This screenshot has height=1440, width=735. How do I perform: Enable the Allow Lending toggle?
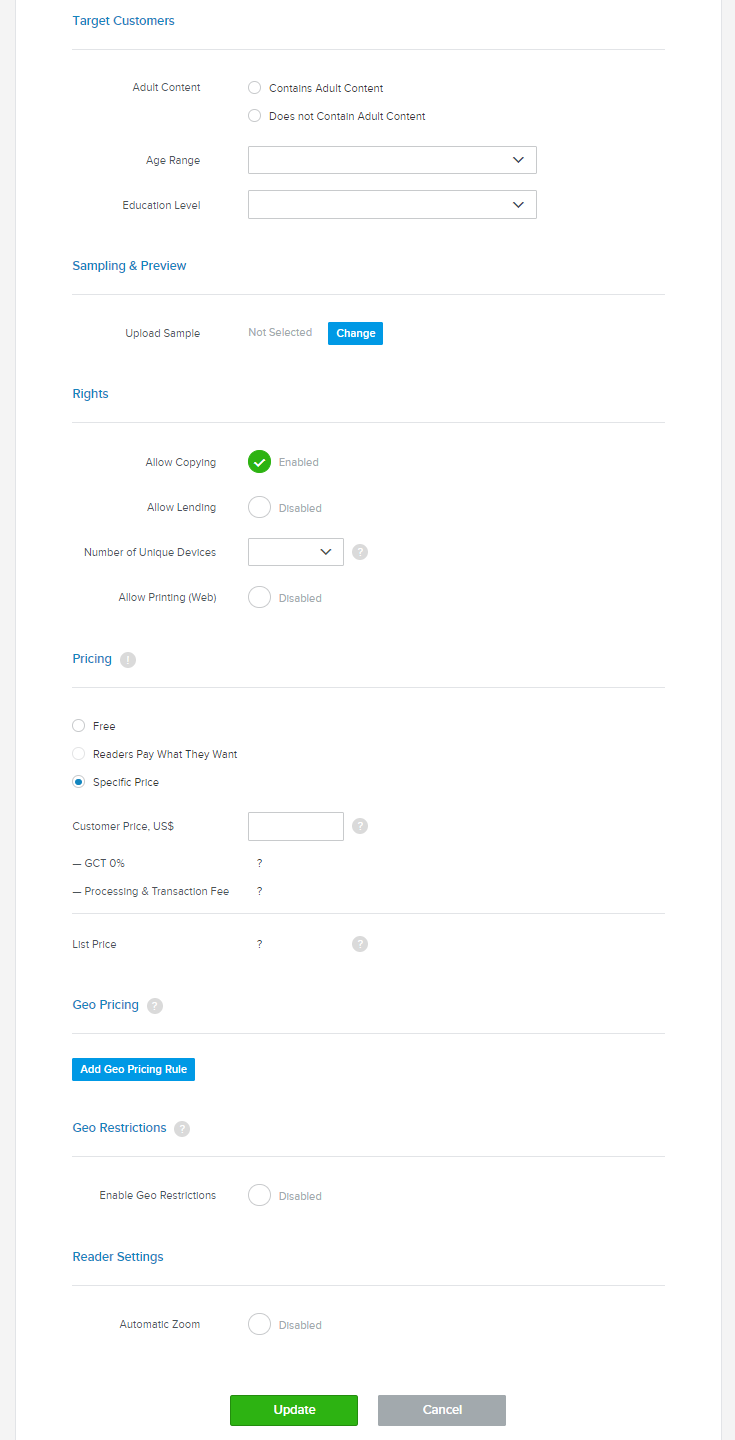[x=260, y=507]
